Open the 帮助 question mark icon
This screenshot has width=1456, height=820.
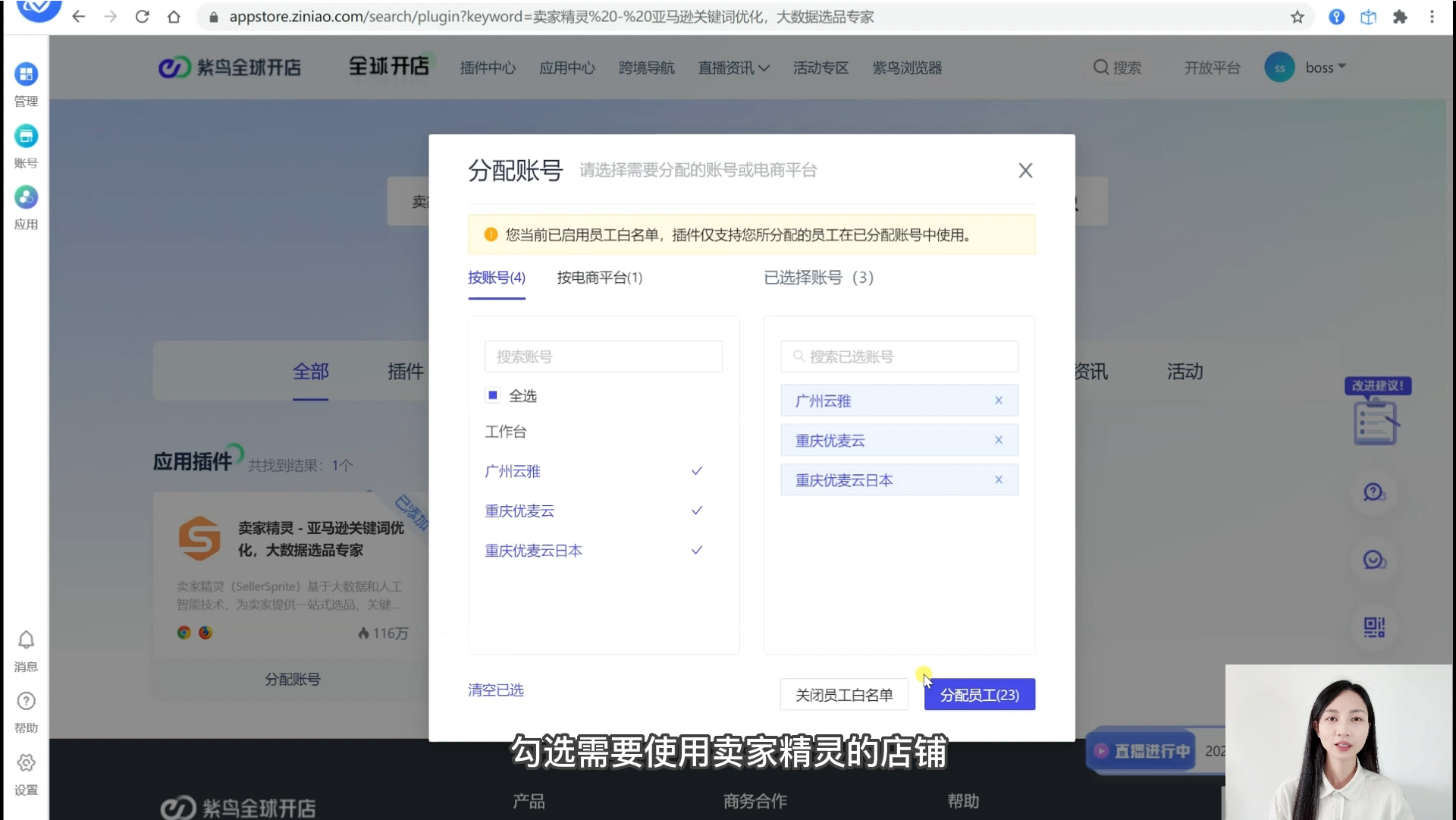coord(26,702)
